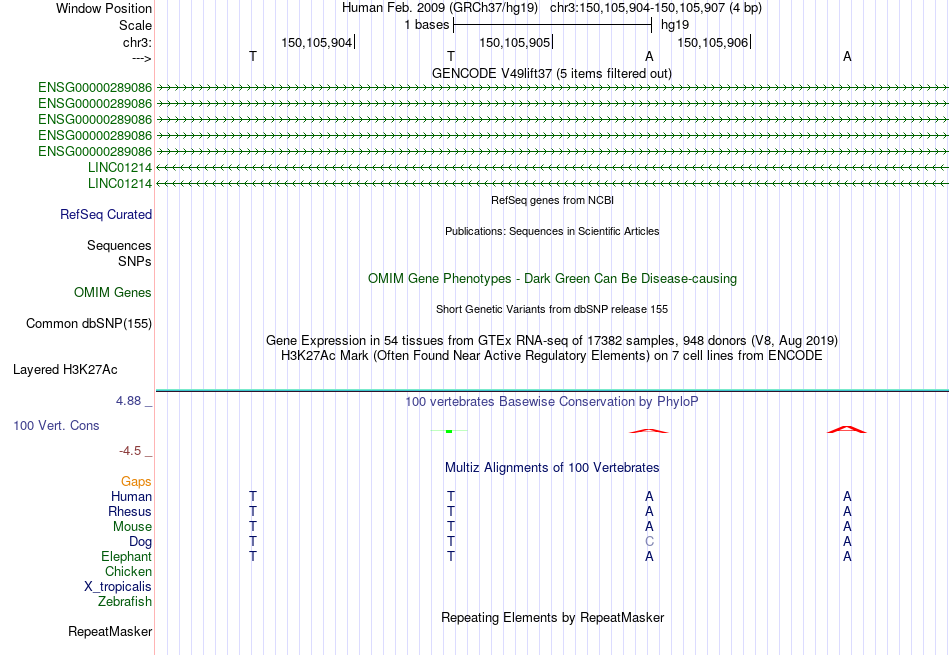
Task: Click the Layered H3K27Ac track label
Action: click(x=65, y=370)
